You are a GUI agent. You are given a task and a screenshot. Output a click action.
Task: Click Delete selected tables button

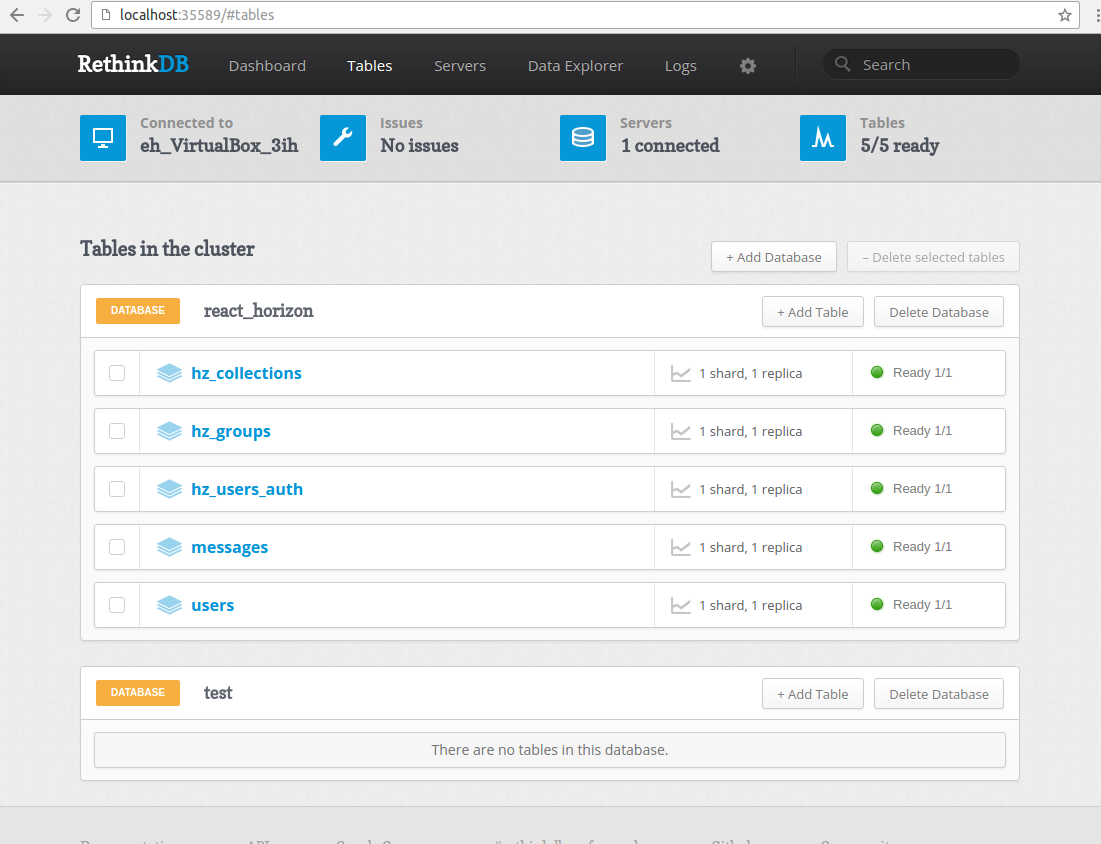pos(933,257)
